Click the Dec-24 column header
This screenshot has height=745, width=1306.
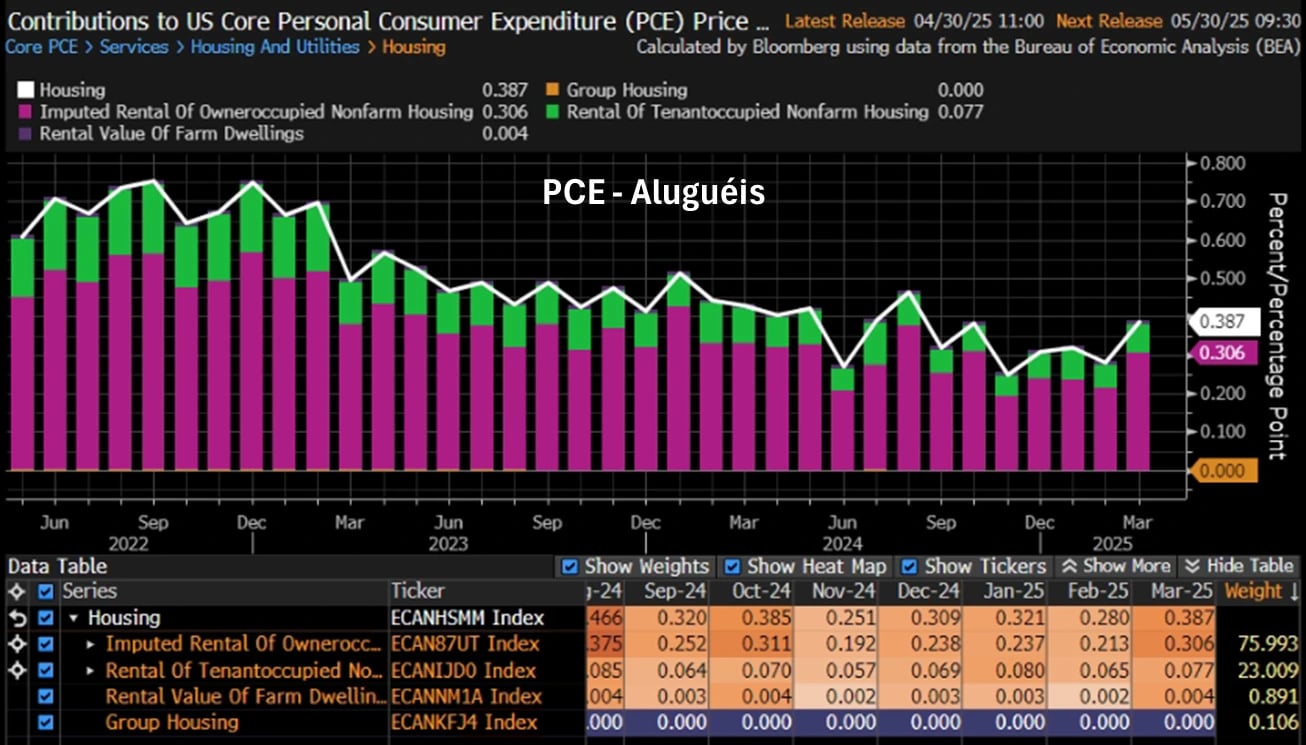click(929, 591)
